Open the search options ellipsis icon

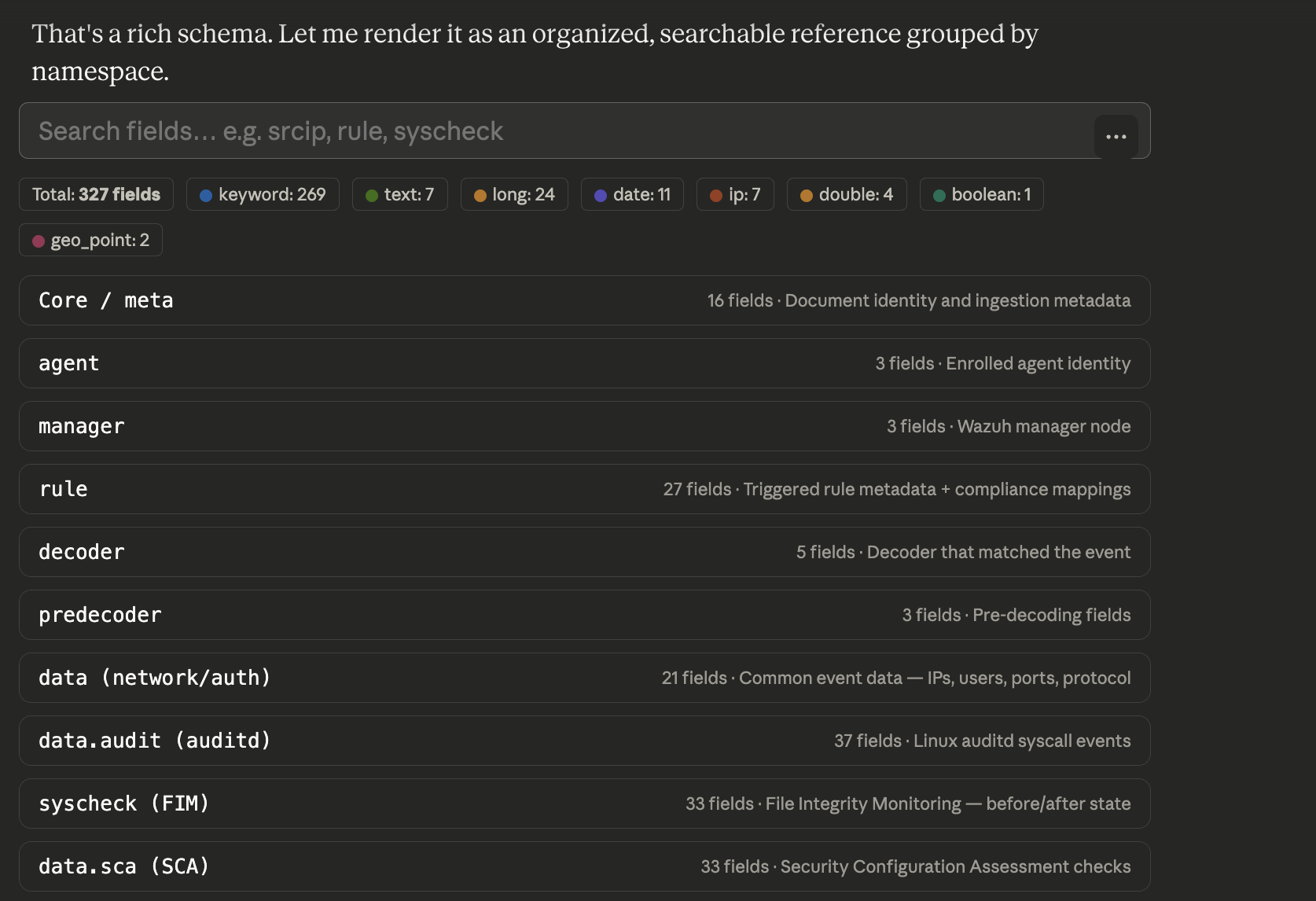(1116, 136)
